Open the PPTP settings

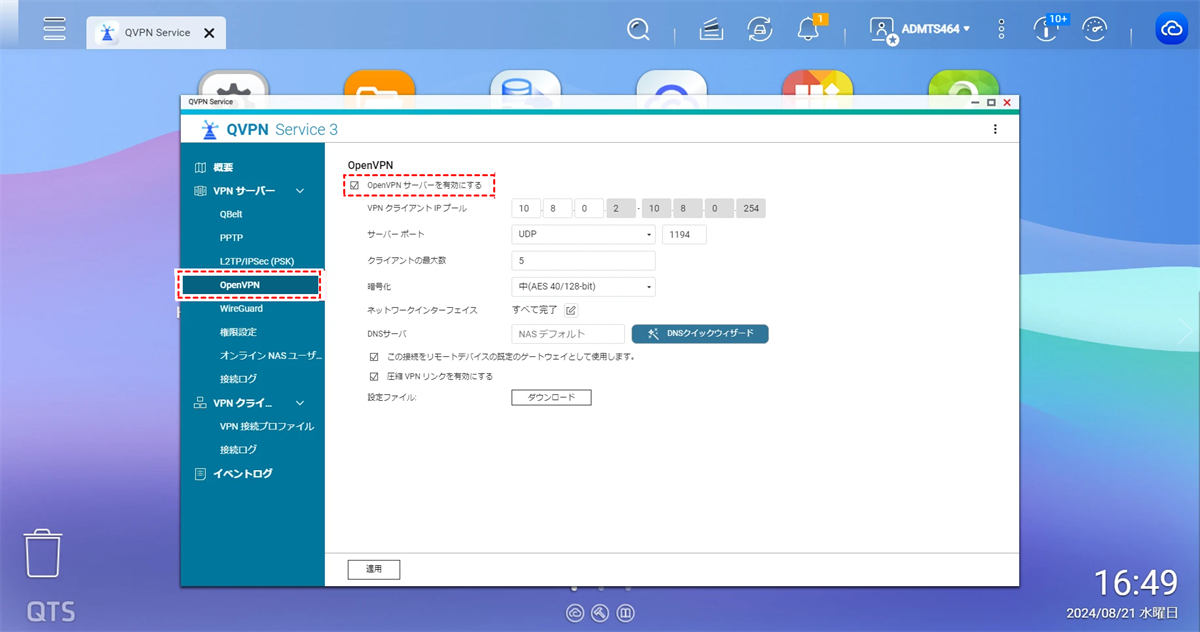pyautogui.click(x=231, y=238)
